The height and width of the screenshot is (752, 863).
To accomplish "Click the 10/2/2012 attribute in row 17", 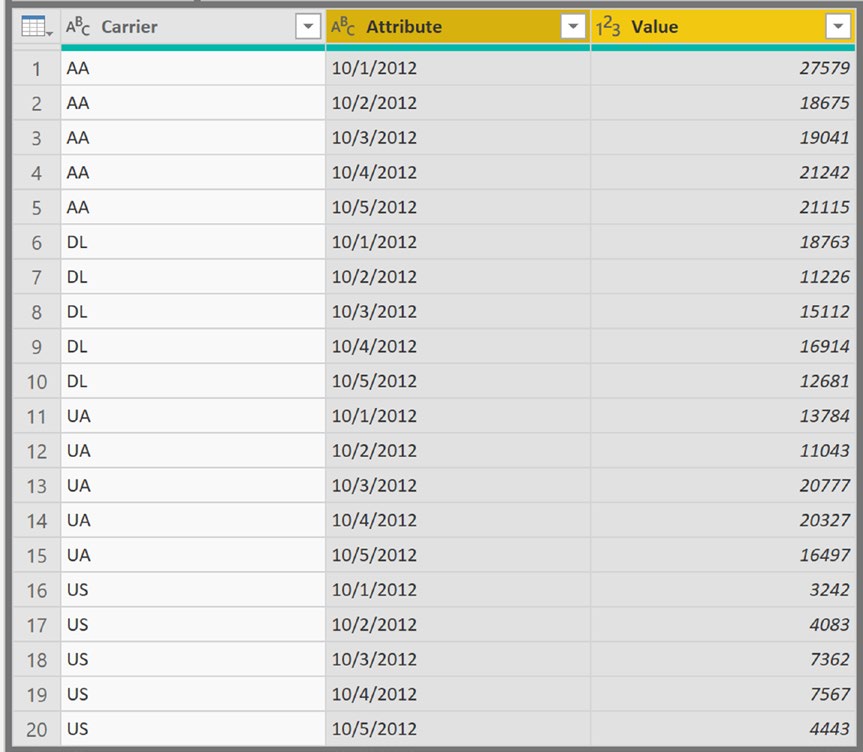I will pyautogui.click(x=458, y=625).
